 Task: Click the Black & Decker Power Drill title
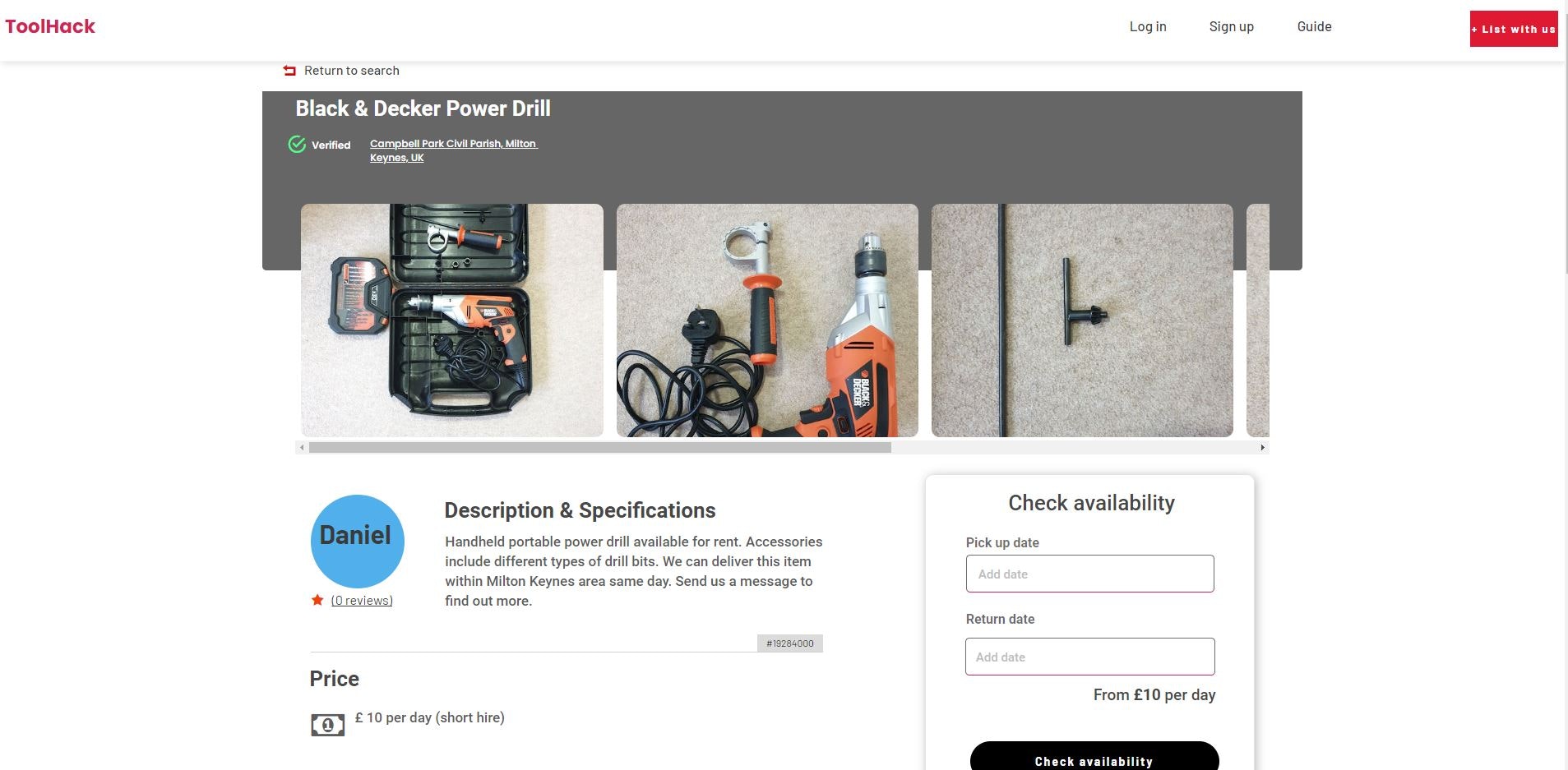[423, 108]
